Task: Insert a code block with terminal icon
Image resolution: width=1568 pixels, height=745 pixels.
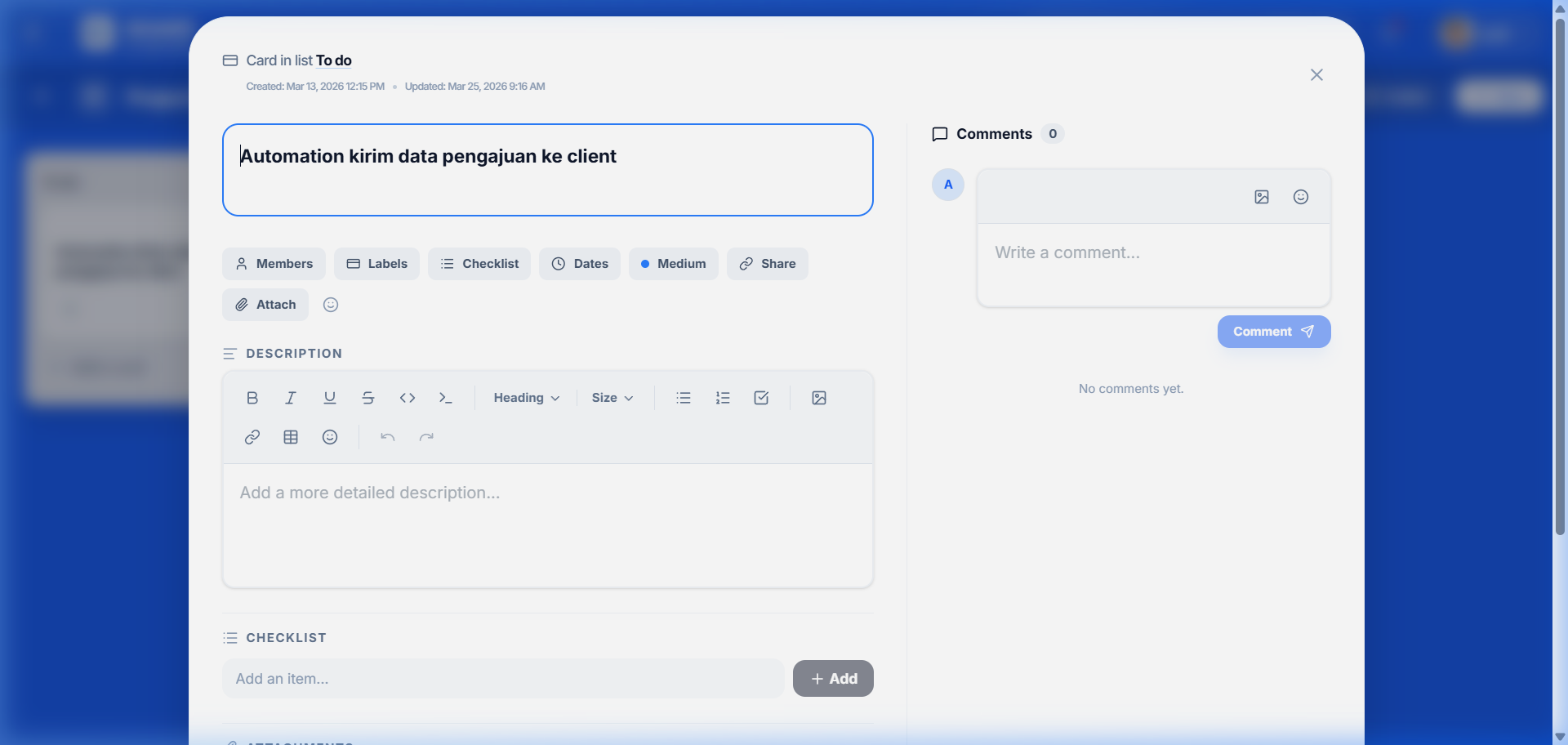Action: click(446, 398)
